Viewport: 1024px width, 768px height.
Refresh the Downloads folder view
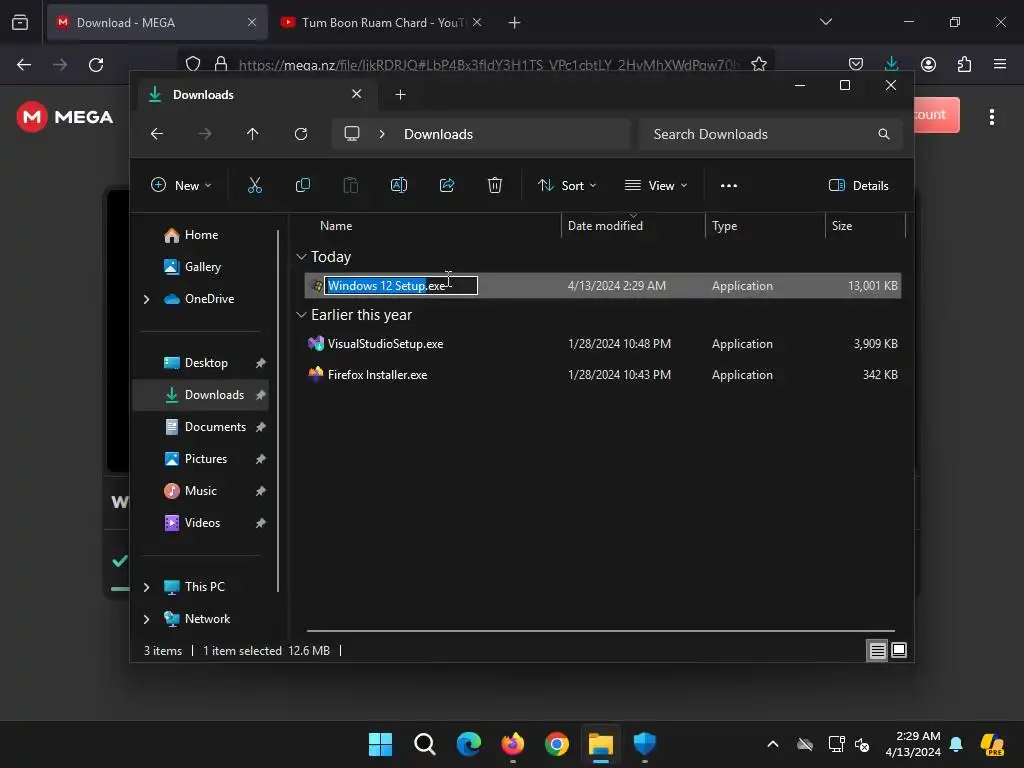pyautogui.click(x=301, y=134)
